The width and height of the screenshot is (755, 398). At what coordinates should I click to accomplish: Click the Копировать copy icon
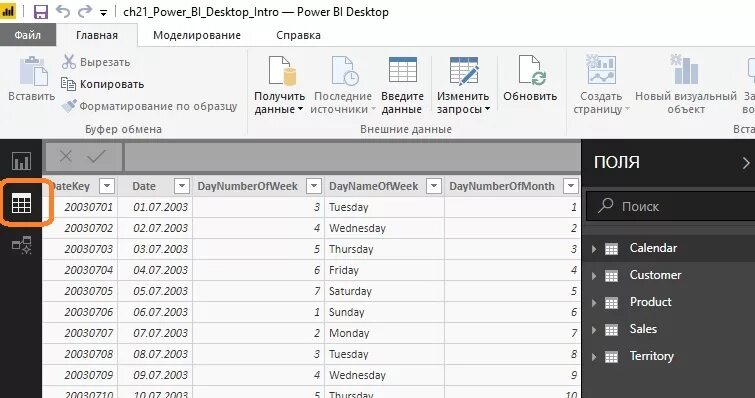point(68,84)
